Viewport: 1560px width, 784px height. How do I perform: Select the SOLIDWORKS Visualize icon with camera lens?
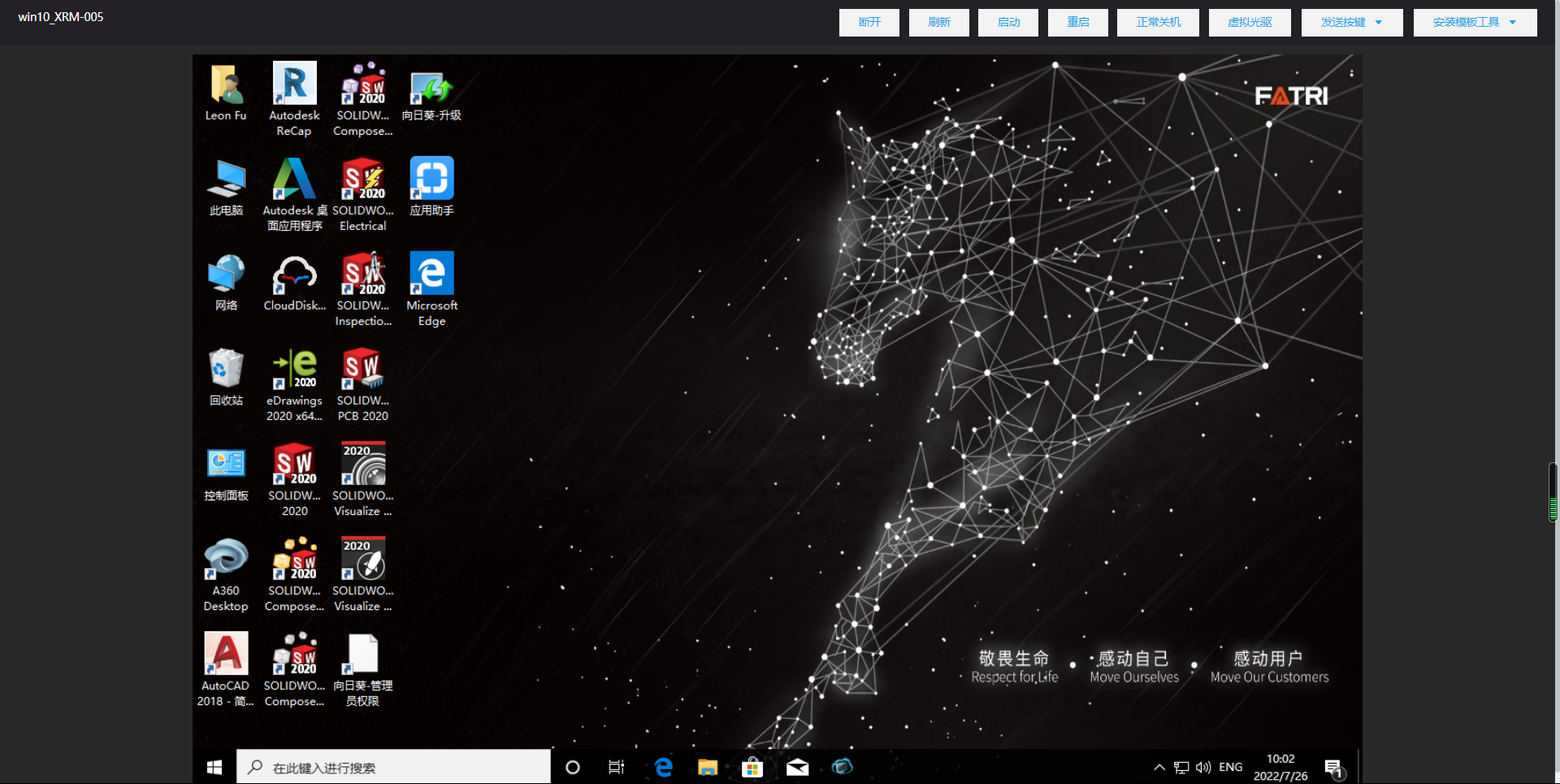363,479
